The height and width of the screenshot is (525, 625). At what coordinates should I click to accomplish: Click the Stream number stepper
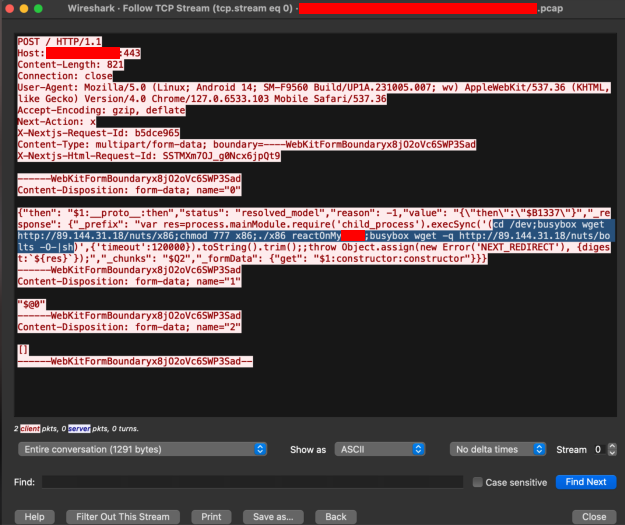pyautogui.click(x=611, y=449)
